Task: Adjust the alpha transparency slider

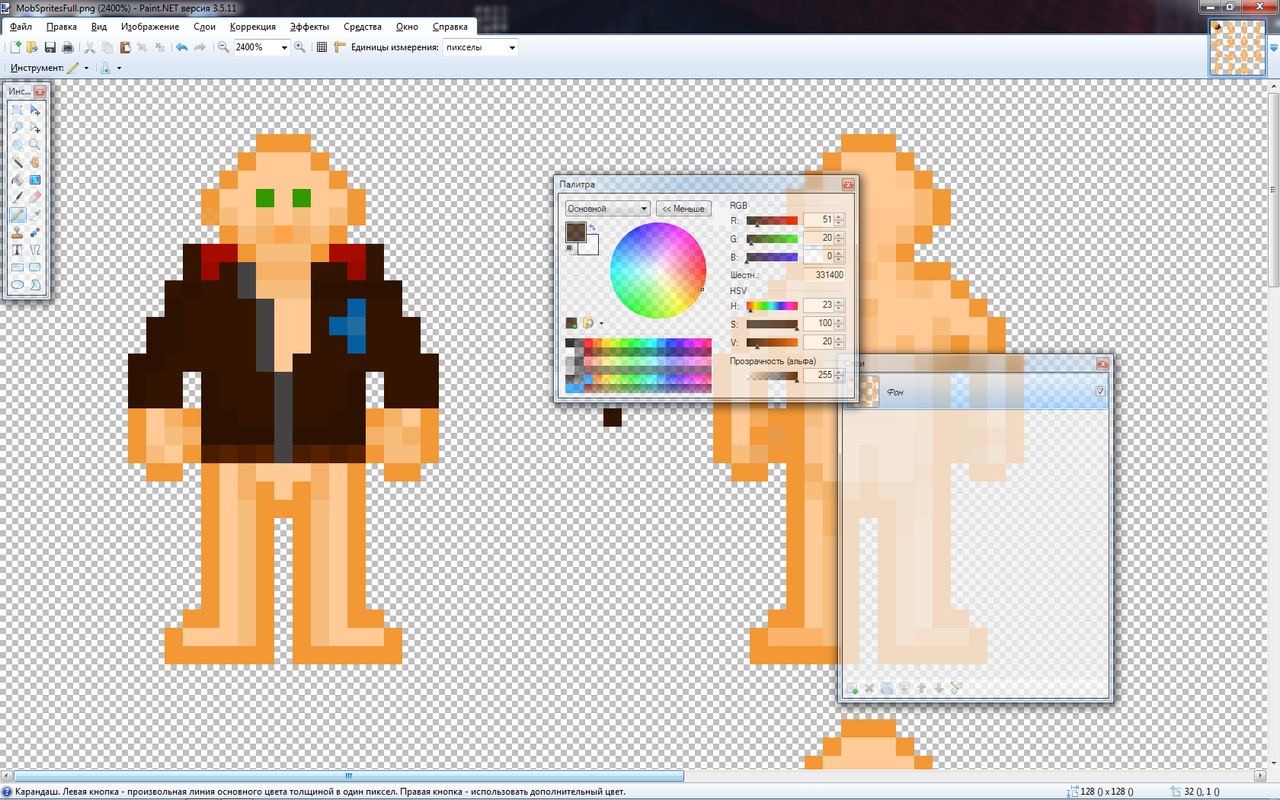Action: (772, 376)
